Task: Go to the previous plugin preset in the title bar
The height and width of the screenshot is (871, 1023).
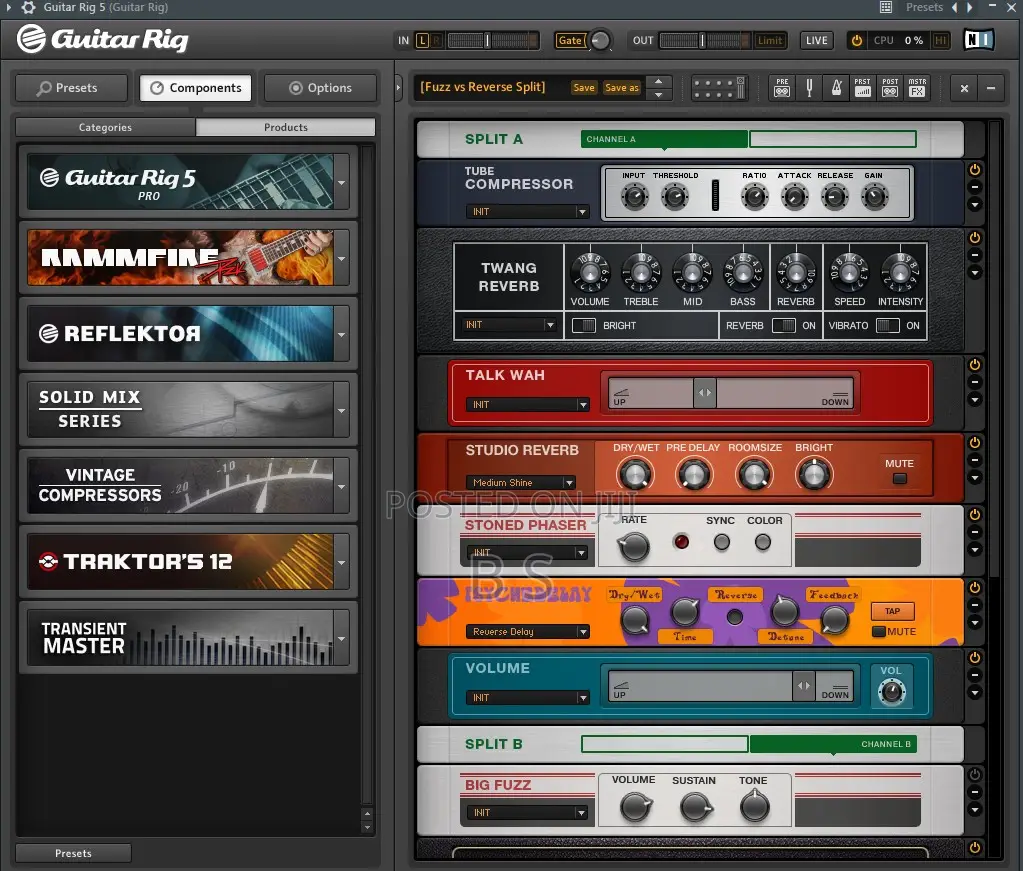Action: [x=954, y=7]
